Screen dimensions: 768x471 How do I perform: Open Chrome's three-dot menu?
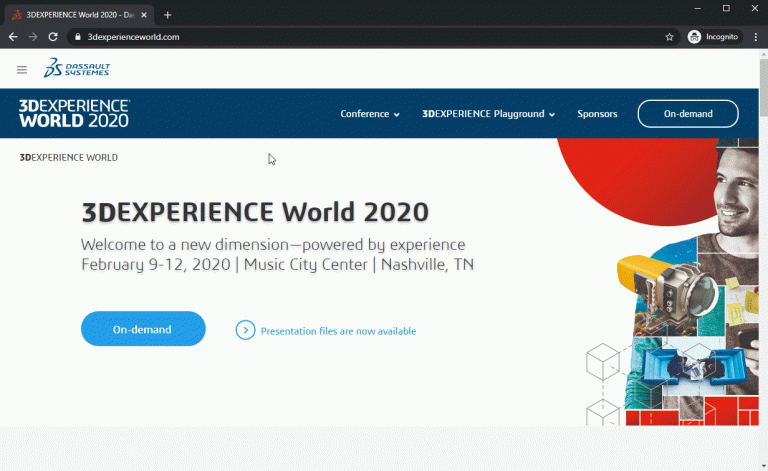point(755,37)
